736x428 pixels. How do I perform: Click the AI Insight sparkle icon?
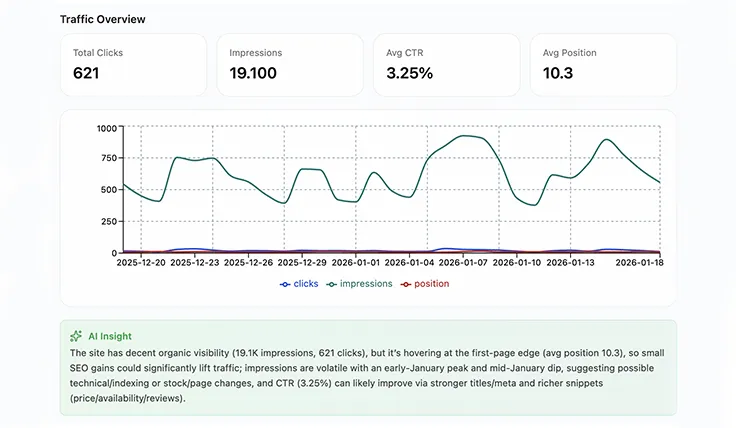(76, 337)
